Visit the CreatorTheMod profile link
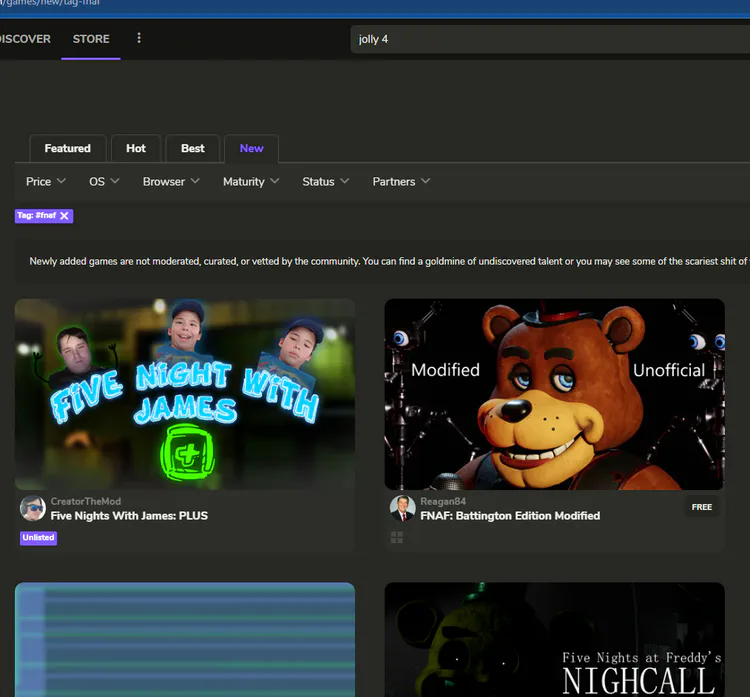The height and width of the screenshot is (697, 750). [x=86, y=501]
